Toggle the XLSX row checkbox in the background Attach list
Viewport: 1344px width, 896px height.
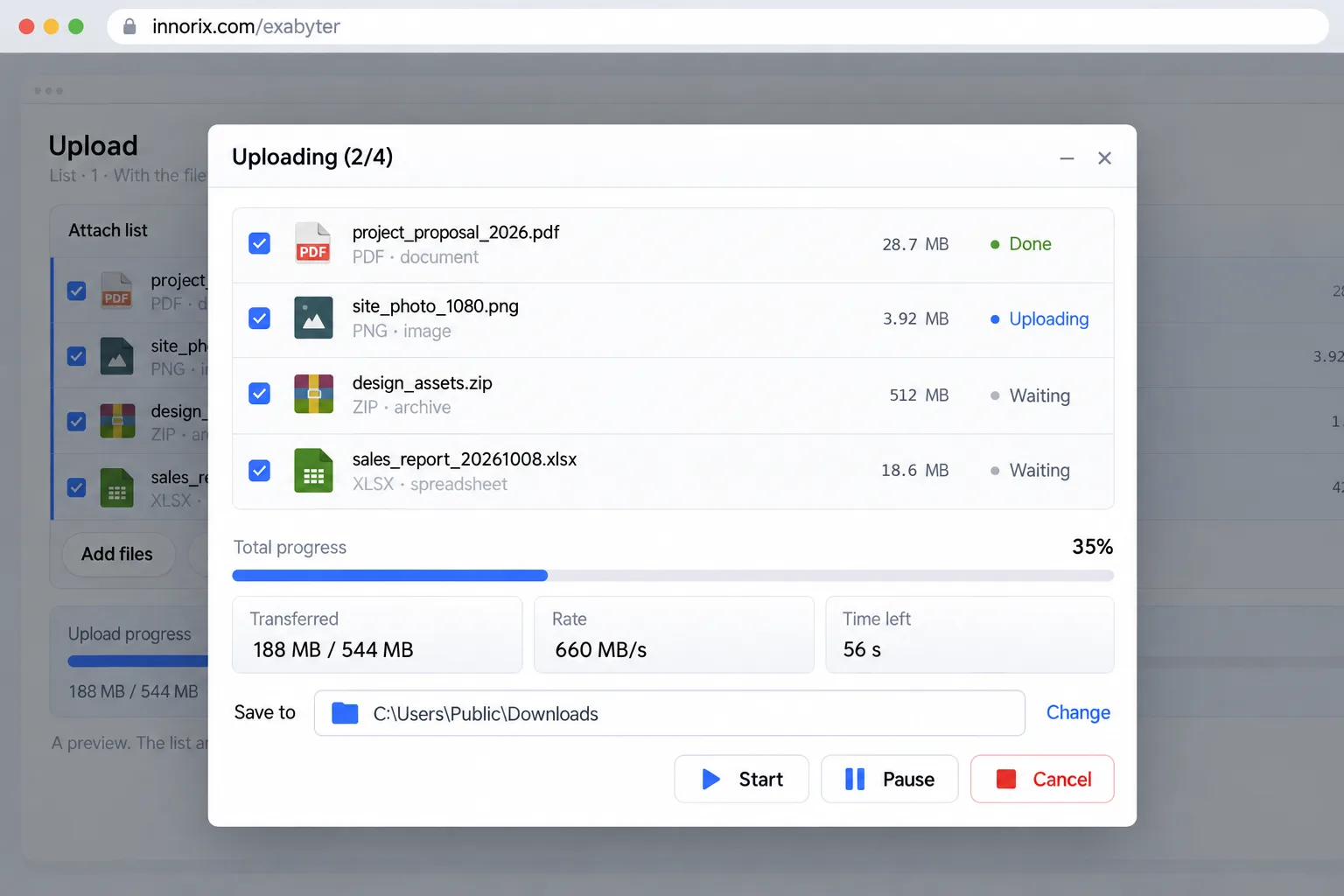pyautogui.click(x=77, y=487)
